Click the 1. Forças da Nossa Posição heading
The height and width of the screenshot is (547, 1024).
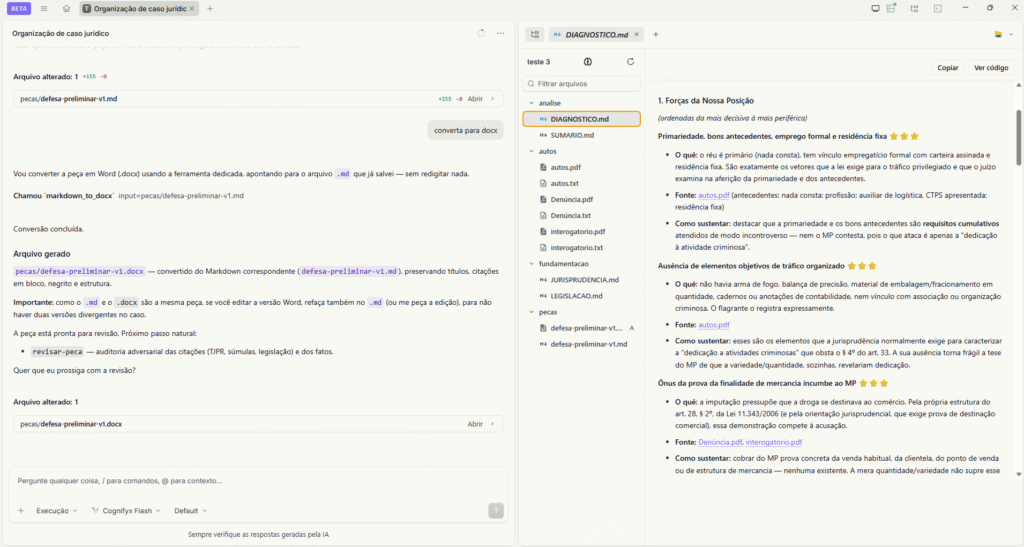click(x=705, y=101)
